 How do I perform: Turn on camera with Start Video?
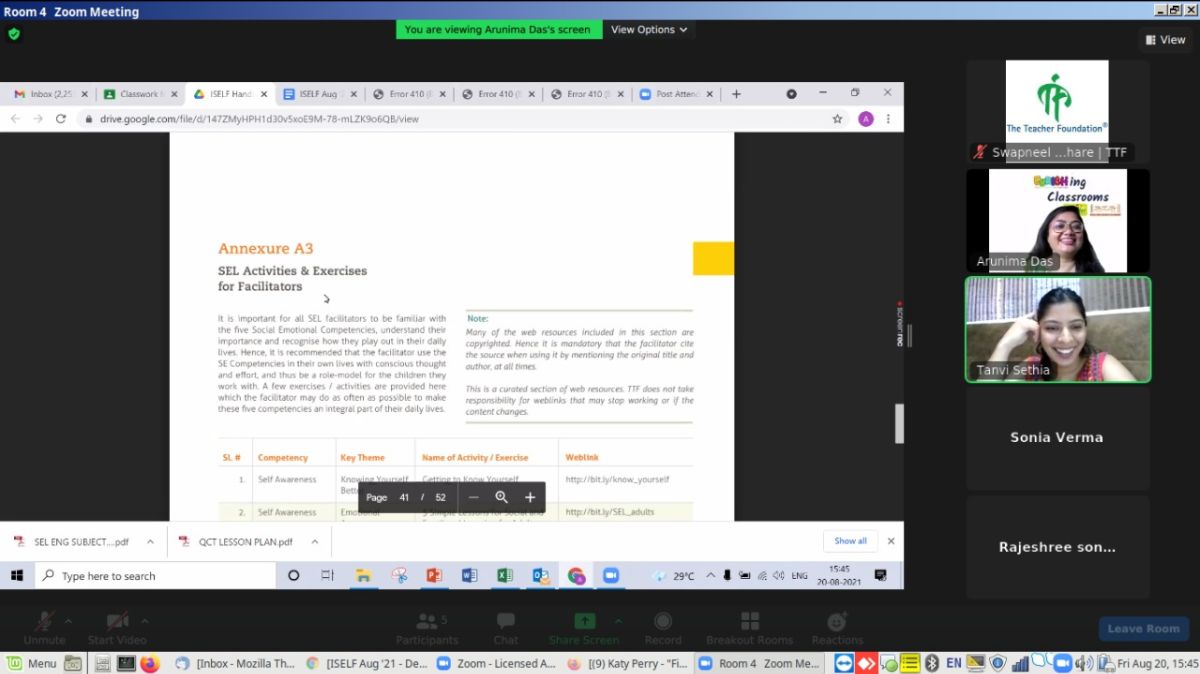(116, 628)
